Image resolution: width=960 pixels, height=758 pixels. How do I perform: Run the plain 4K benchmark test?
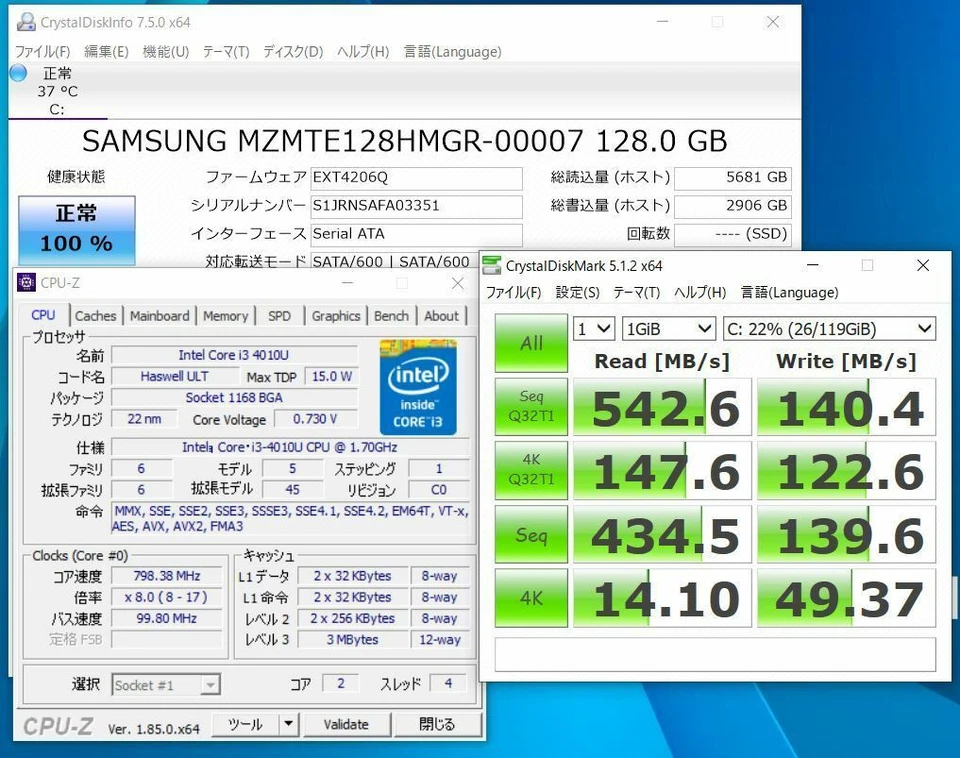[531, 597]
